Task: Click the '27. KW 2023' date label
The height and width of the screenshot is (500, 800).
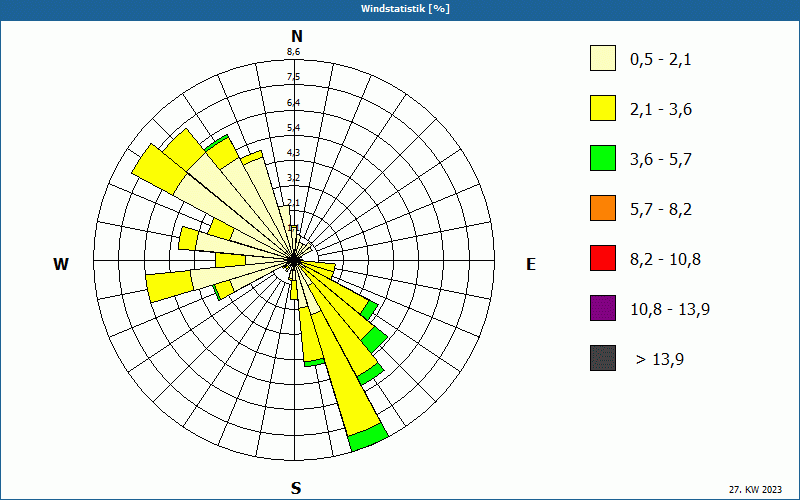Action: click(755, 489)
